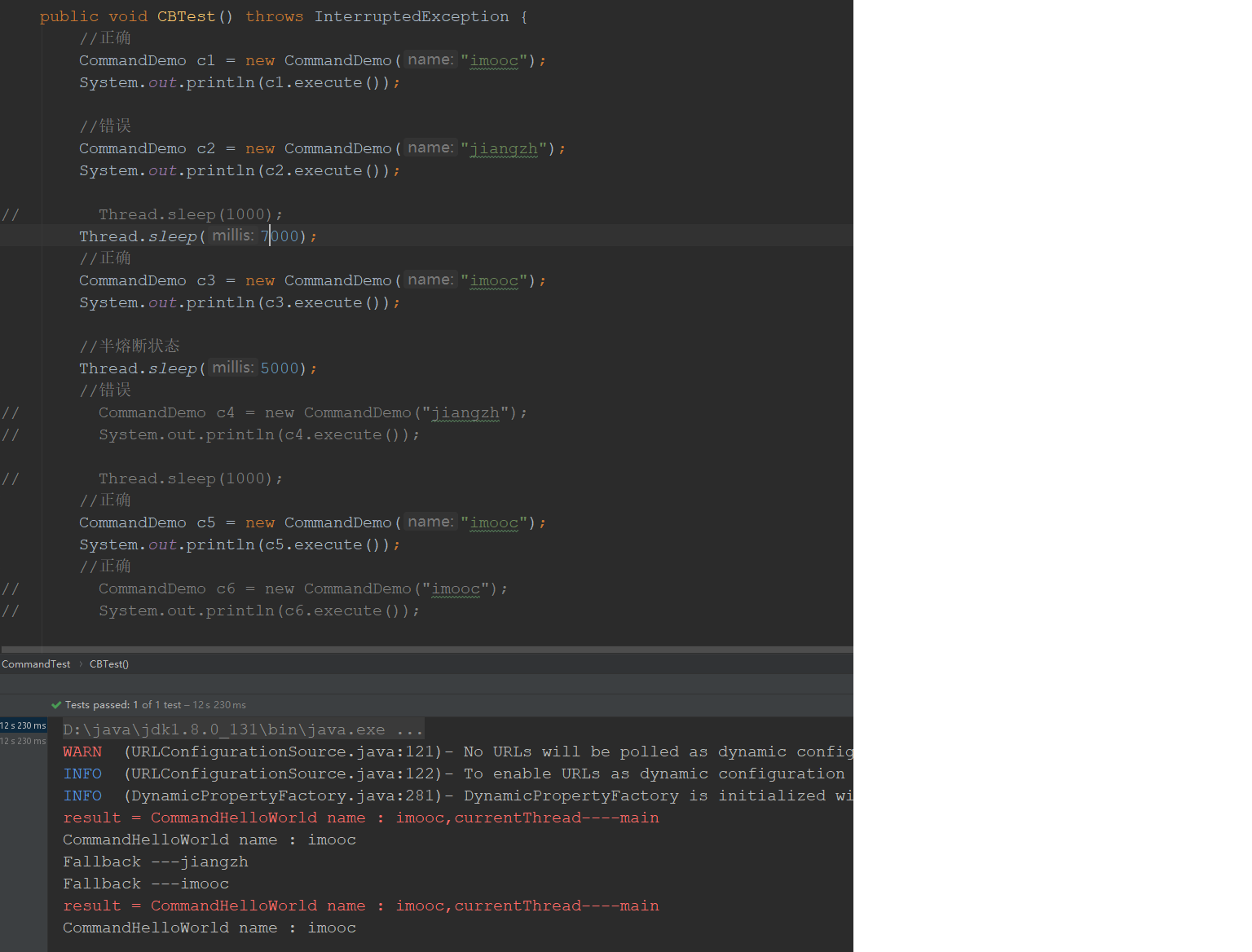Screen dimensions: 1252x952
Task: Click the 'Tests passed: 1 of 1 test' status
Action: pos(123,705)
